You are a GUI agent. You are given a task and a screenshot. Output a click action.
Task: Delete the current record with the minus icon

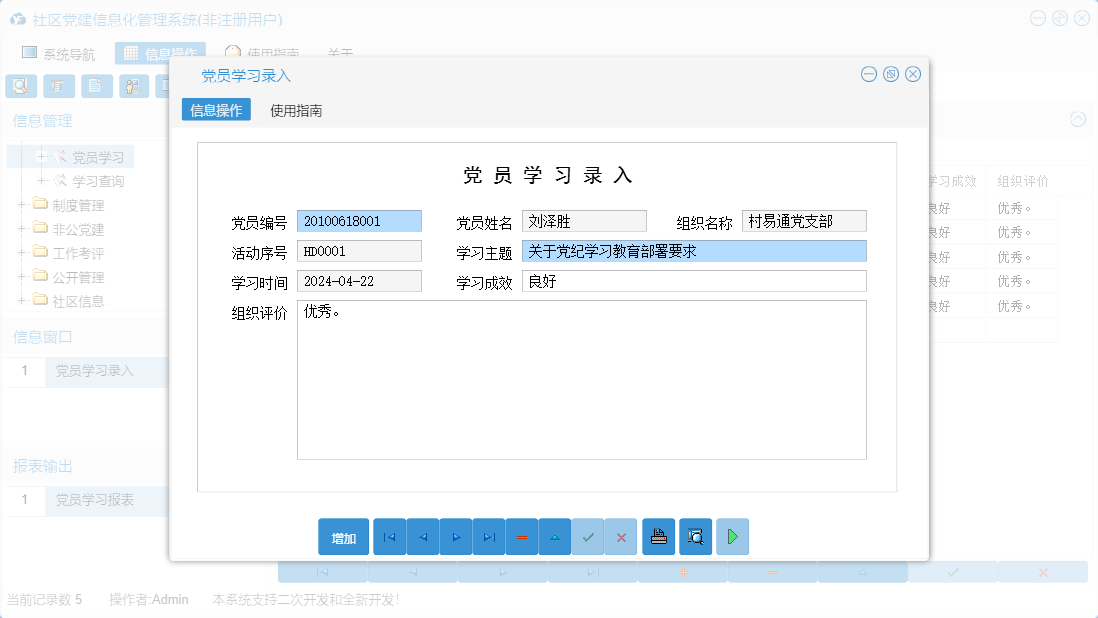(521, 537)
